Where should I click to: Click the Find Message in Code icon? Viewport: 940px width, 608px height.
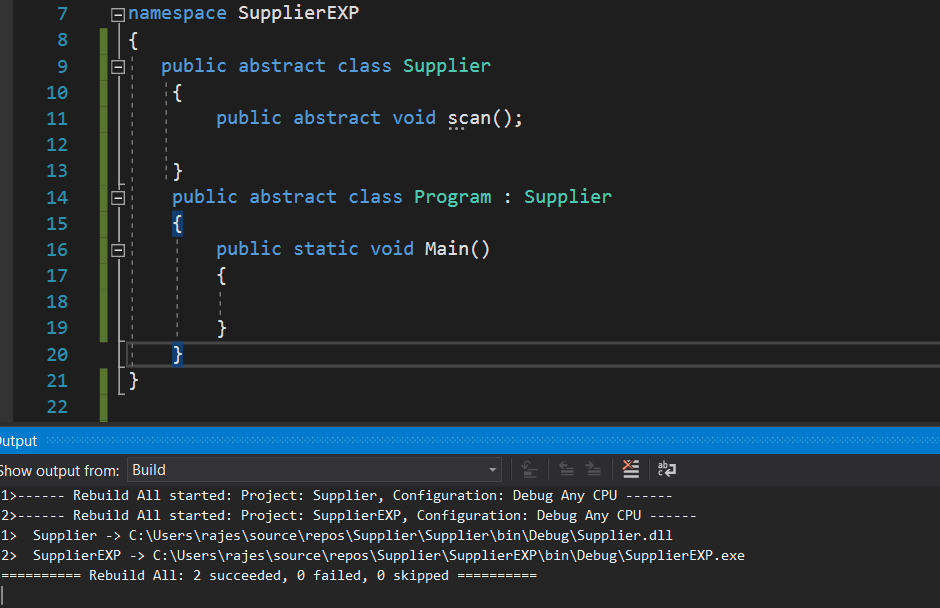pos(529,469)
